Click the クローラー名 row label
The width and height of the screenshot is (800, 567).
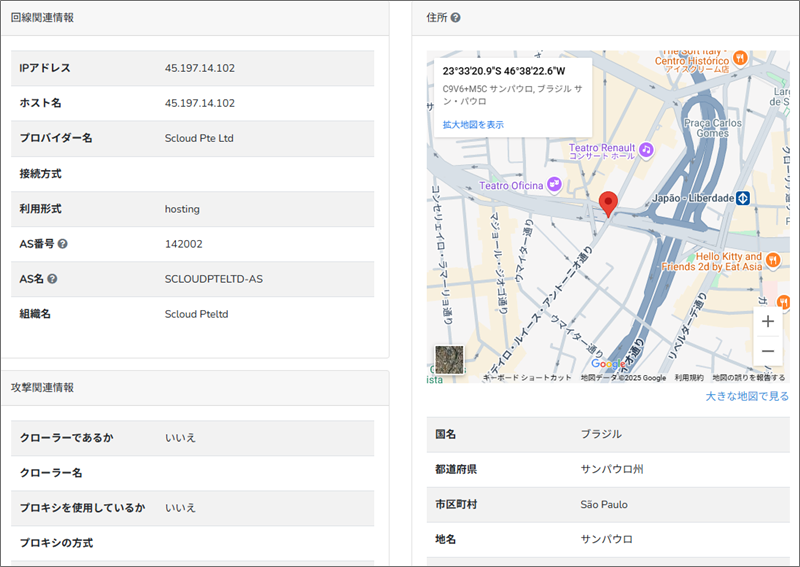[51, 473]
